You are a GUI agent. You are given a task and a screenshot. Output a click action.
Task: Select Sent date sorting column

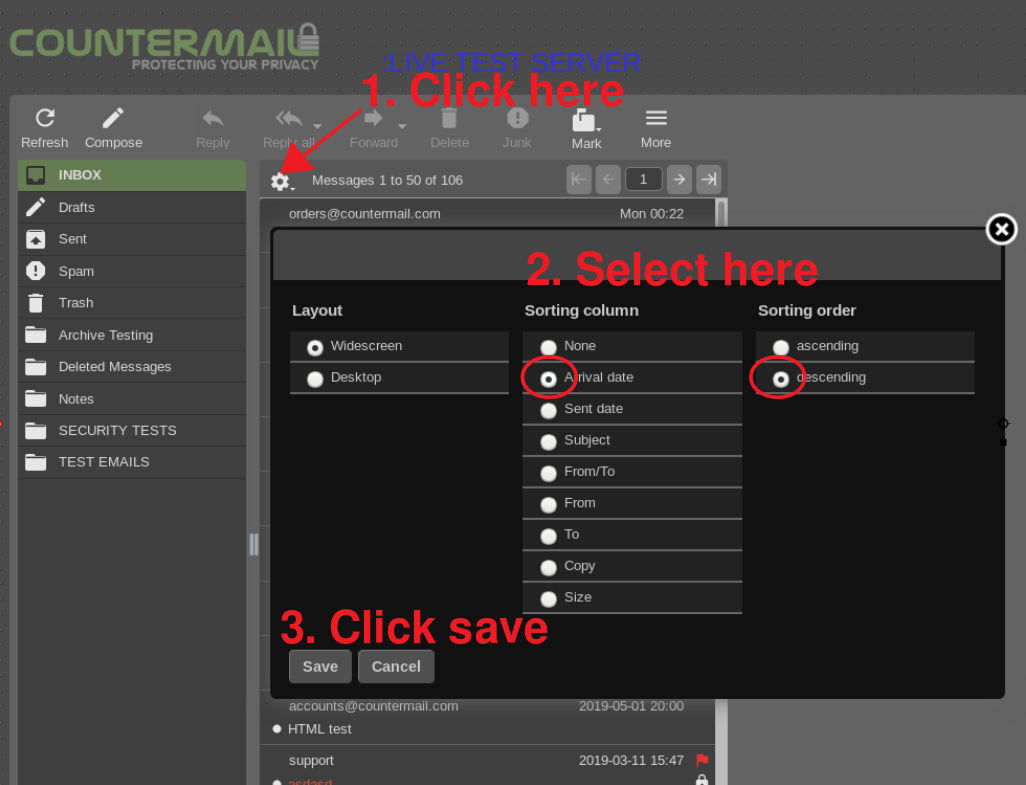tap(548, 410)
